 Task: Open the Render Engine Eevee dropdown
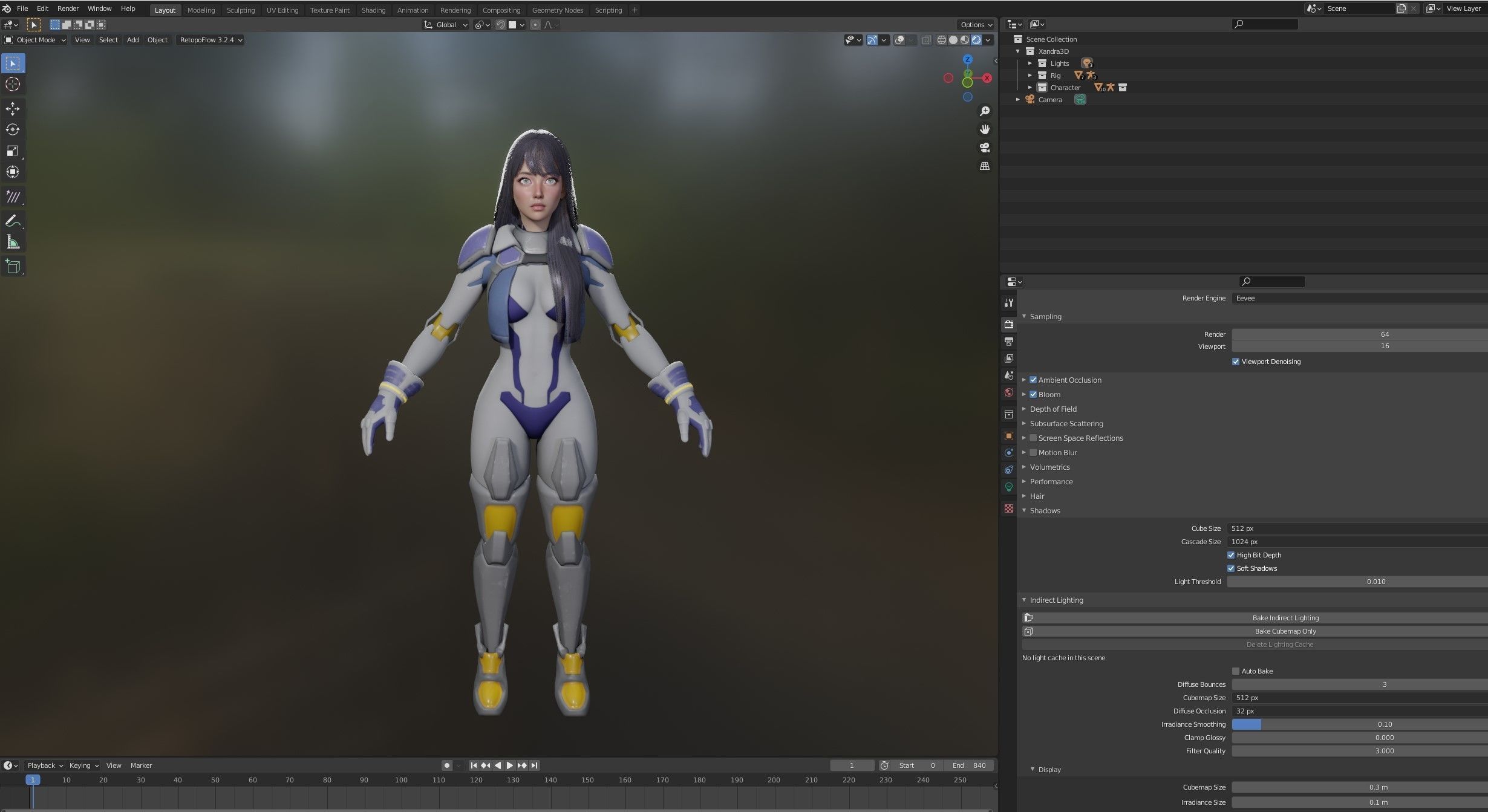pyautogui.click(x=1360, y=298)
